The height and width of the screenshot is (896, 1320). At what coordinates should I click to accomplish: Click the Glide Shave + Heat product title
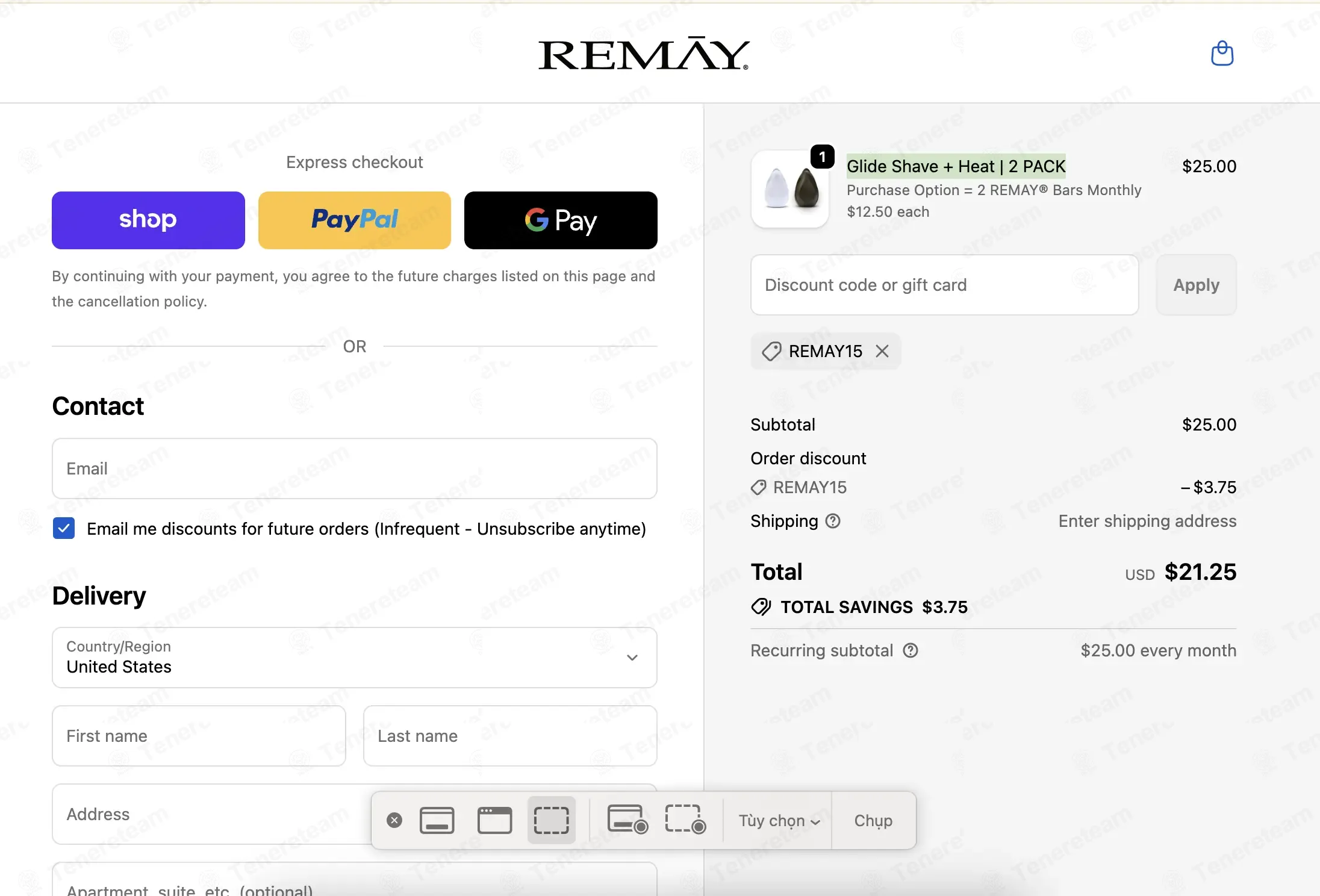point(956,166)
